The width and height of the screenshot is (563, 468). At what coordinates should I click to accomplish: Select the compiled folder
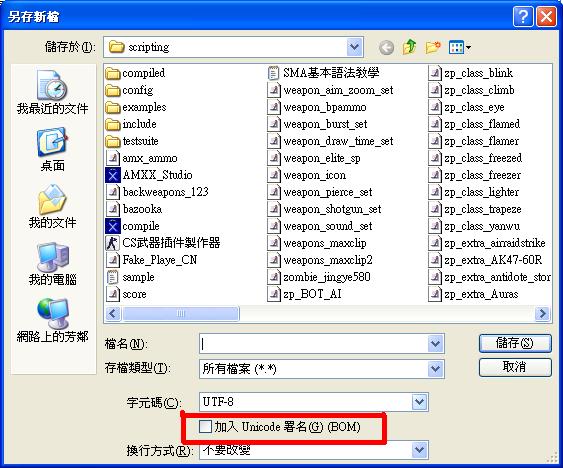(x=136, y=73)
